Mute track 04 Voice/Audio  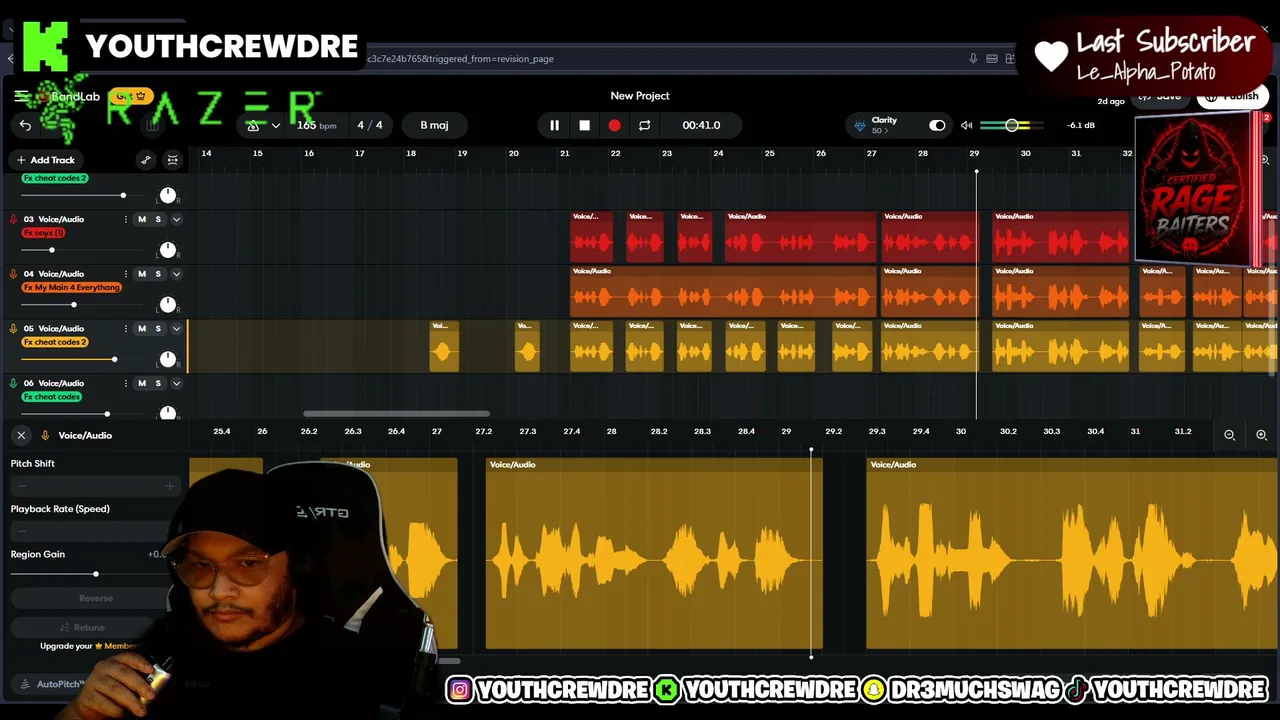[x=142, y=274]
